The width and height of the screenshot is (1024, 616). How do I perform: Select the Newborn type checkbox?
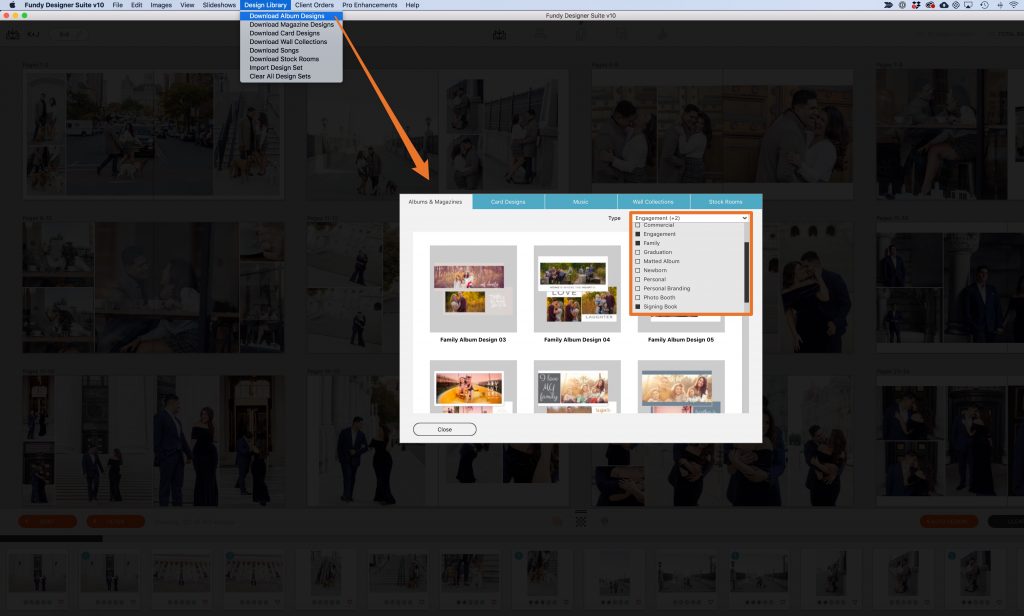pyautogui.click(x=638, y=270)
